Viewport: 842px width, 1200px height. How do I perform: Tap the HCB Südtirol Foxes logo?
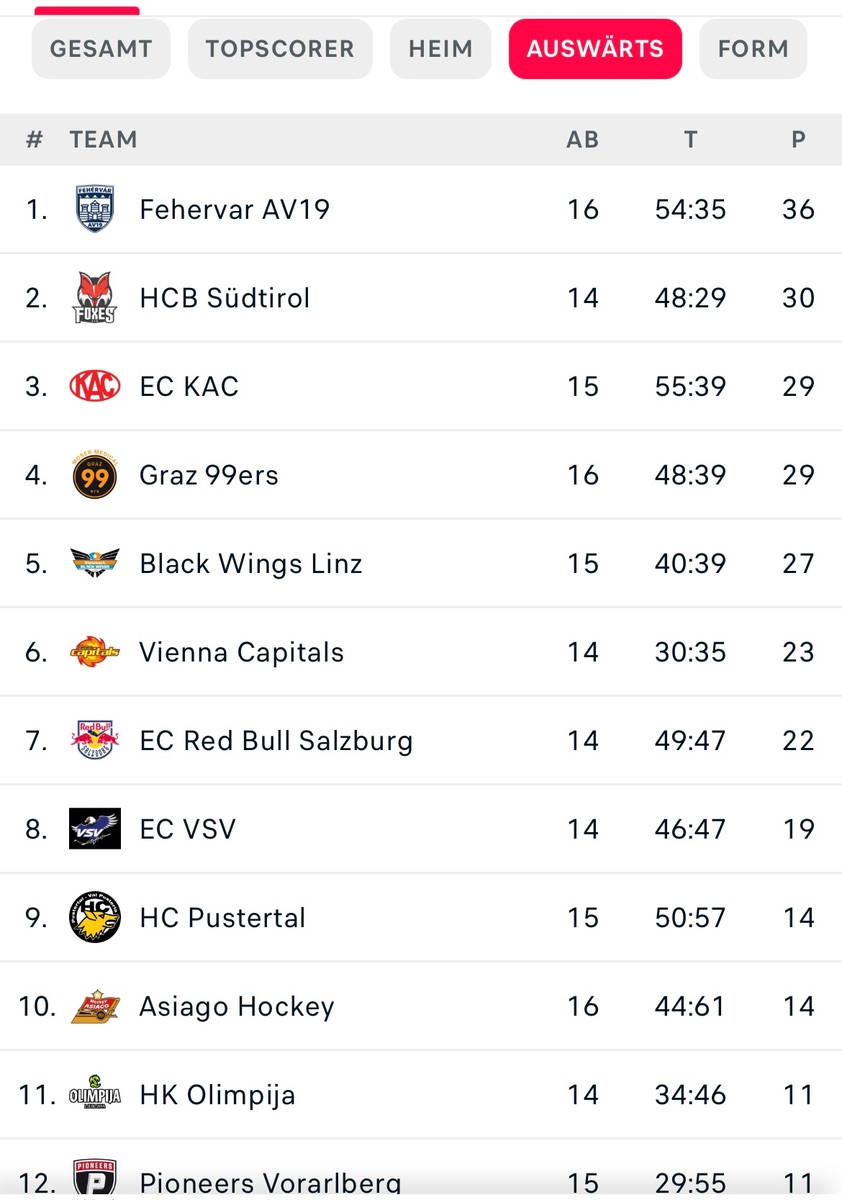[x=95, y=298]
